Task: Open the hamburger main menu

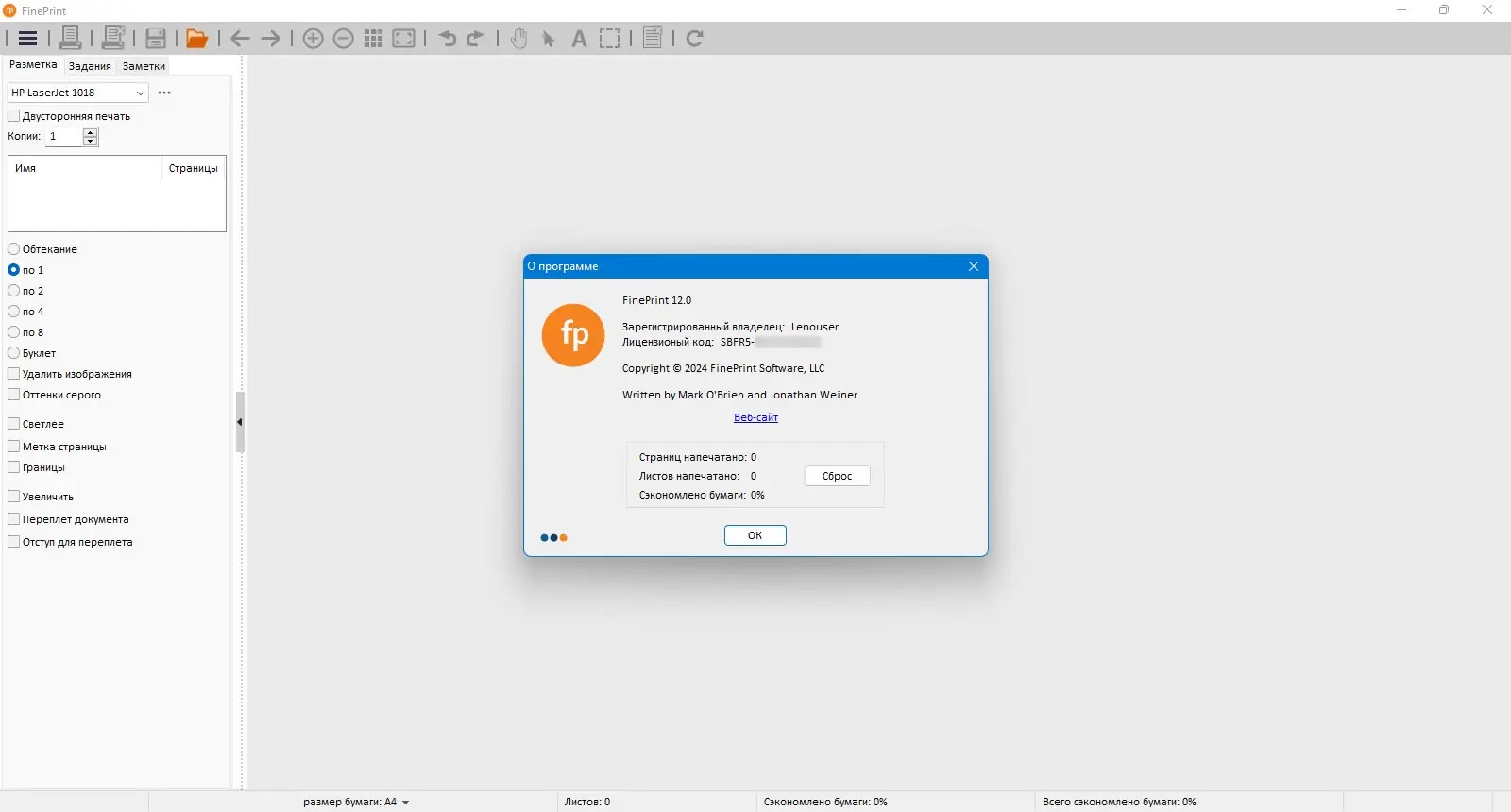Action: (x=28, y=39)
